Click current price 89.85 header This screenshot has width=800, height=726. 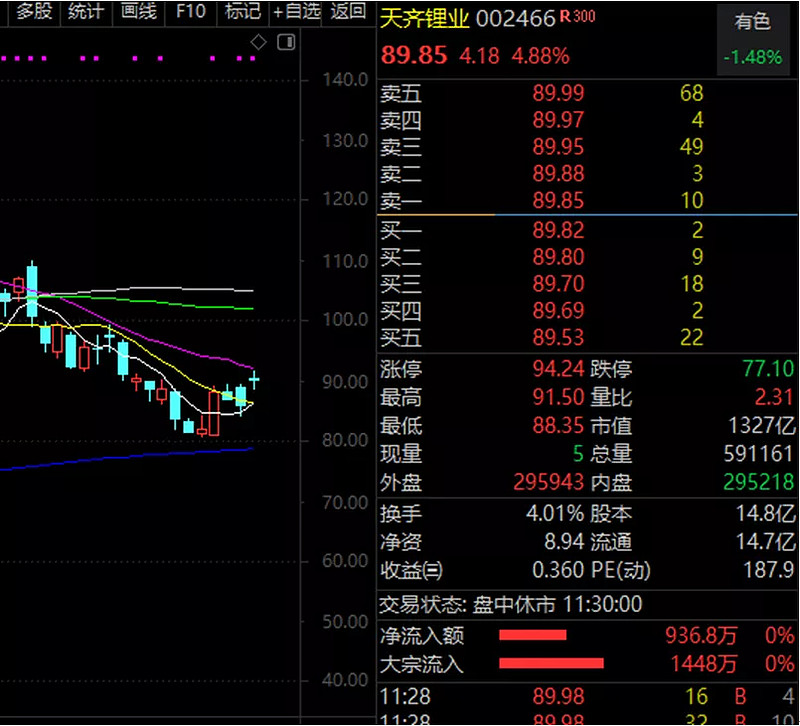tap(414, 55)
